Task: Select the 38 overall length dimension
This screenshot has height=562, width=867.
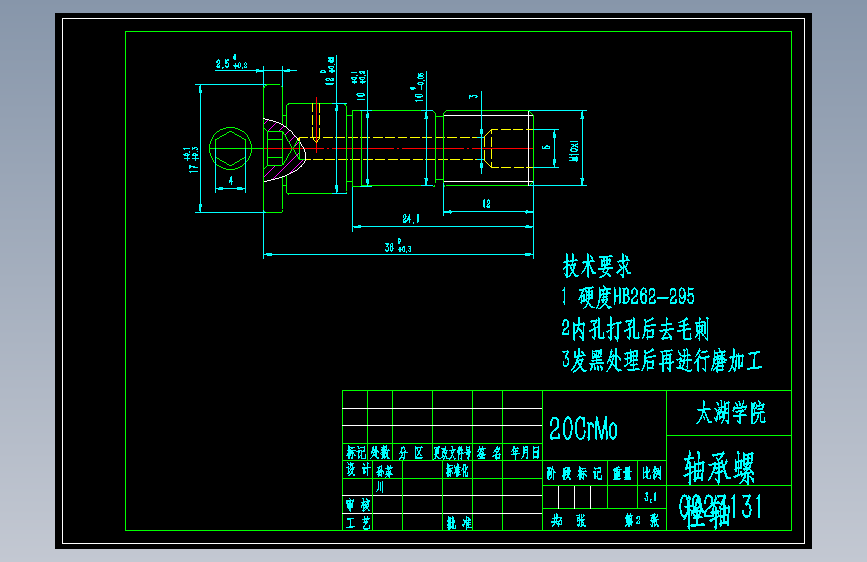Action: 398,246
